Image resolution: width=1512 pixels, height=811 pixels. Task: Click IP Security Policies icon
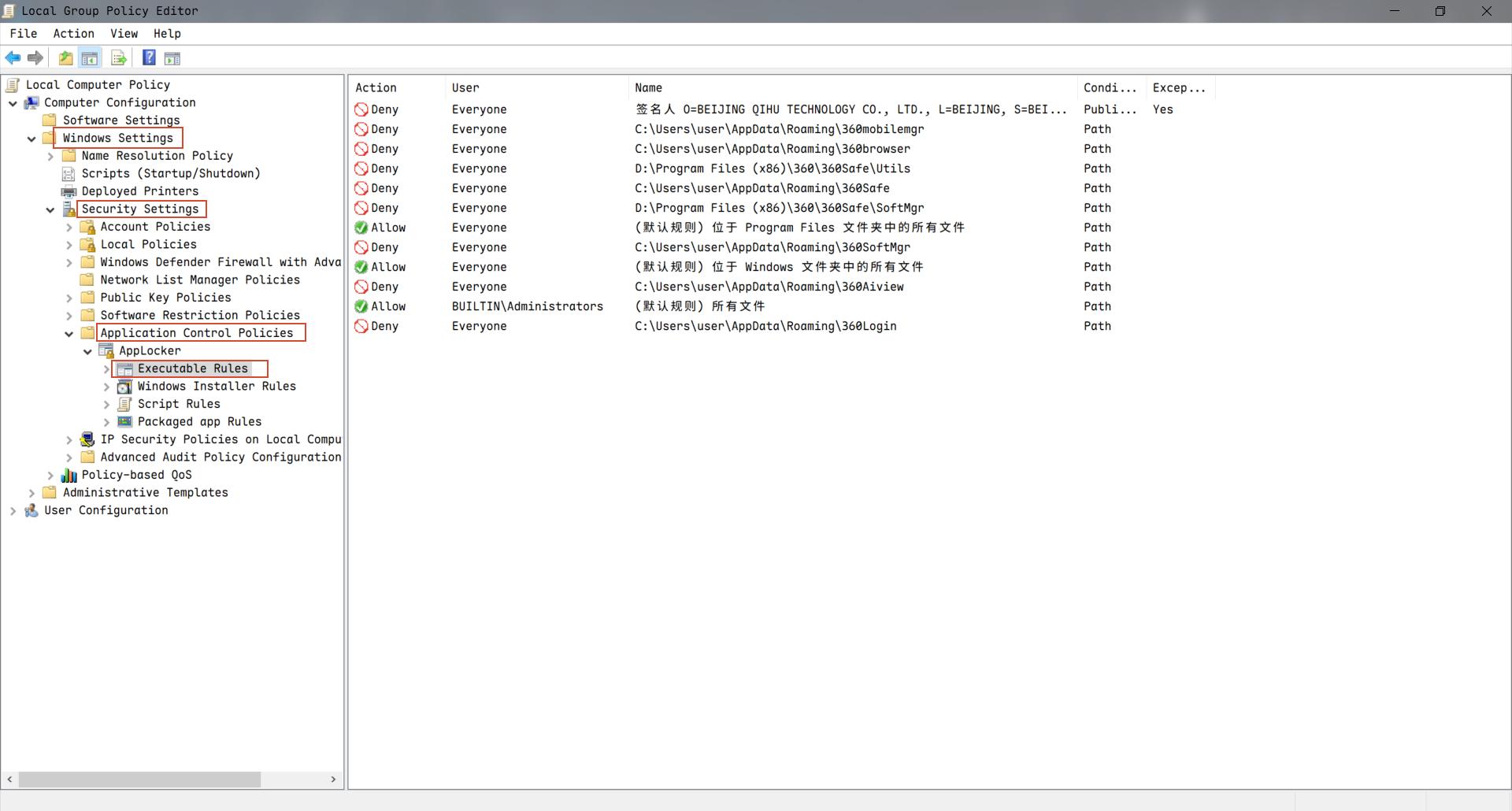[87, 439]
